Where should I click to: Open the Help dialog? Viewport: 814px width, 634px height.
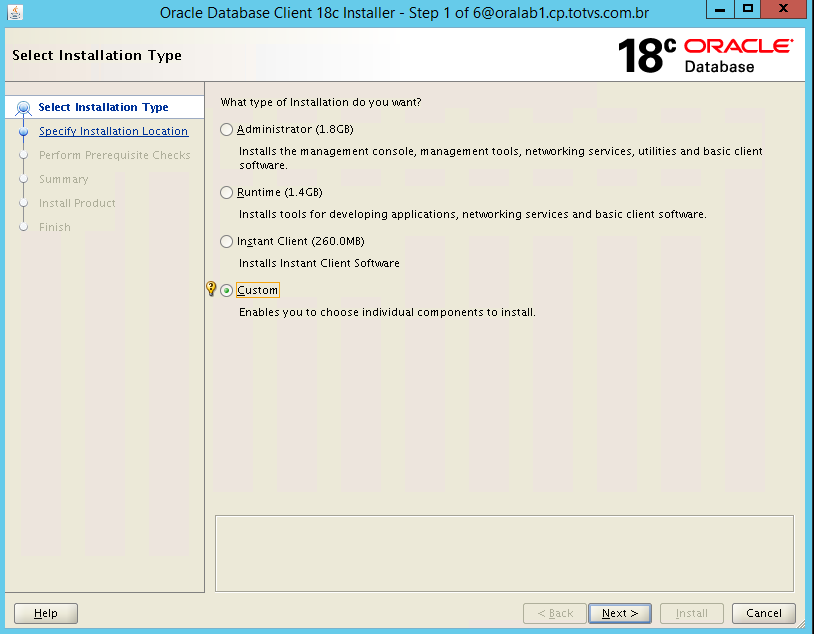[45, 613]
